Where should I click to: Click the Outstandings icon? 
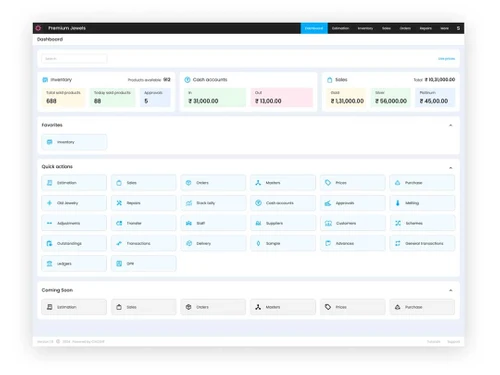click(49, 243)
